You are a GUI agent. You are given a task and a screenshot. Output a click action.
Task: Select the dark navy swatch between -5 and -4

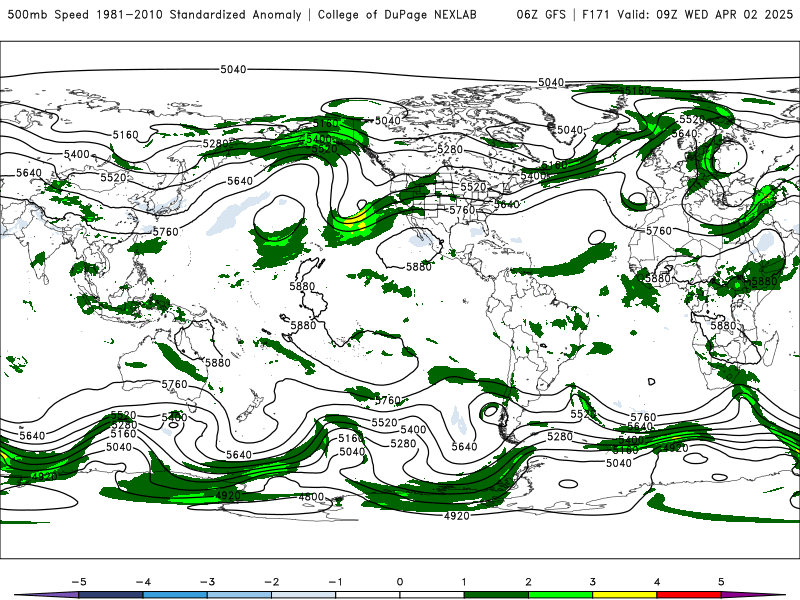point(111,595)
